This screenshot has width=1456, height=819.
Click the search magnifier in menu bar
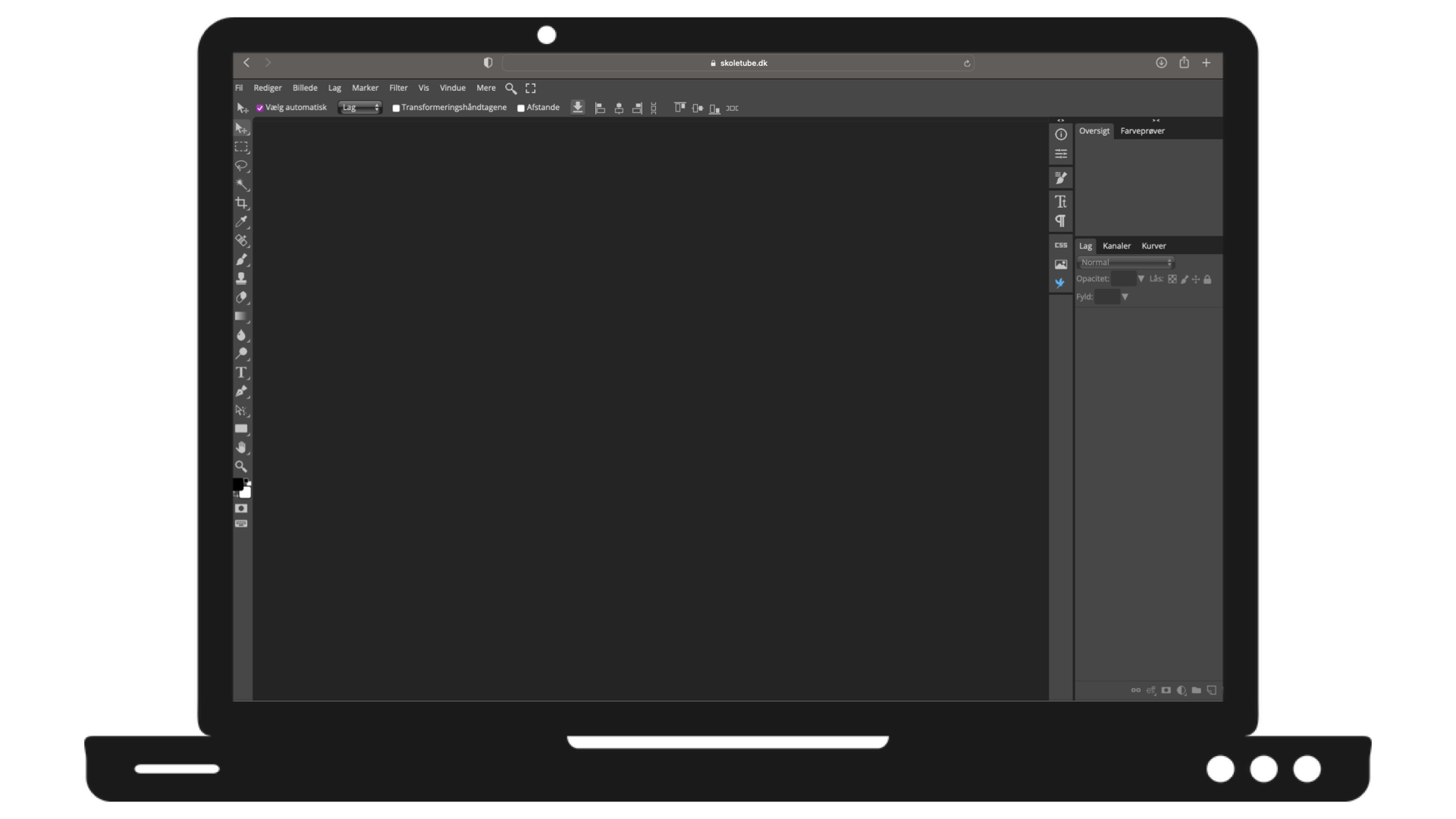[x=511, y=89]
